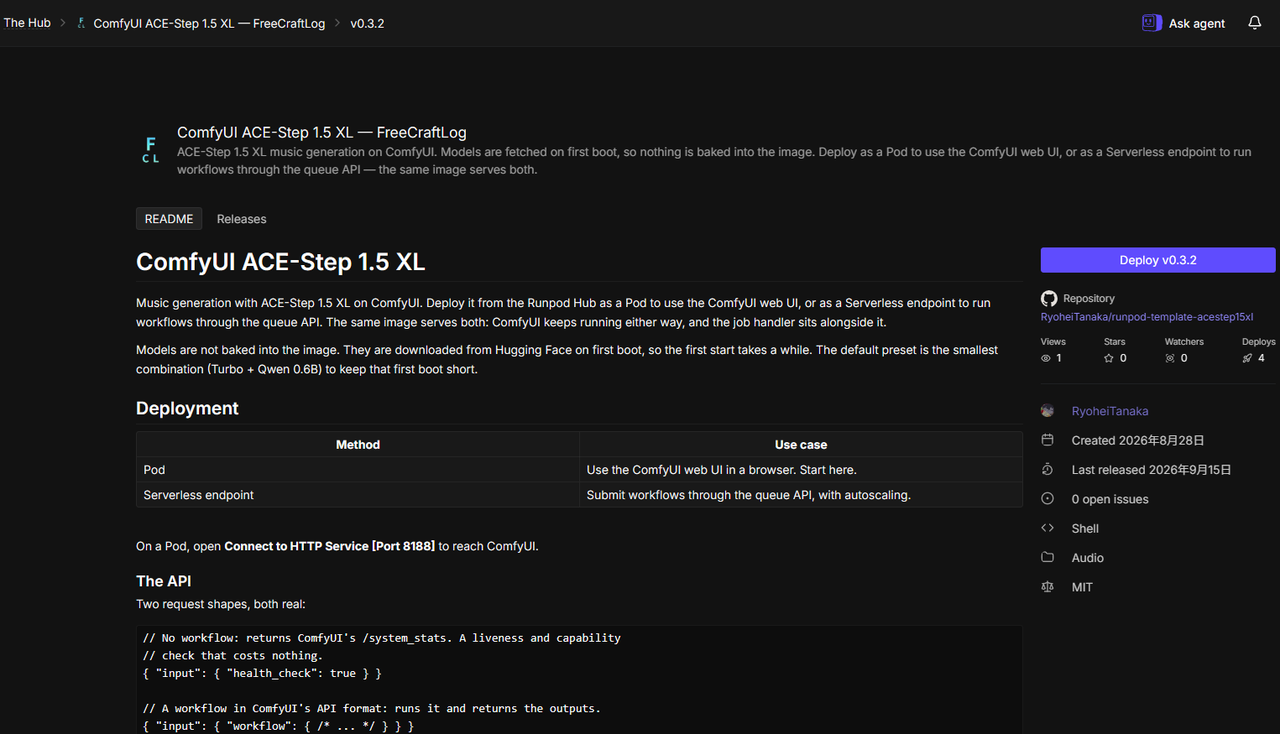Click 'Connect to HTTP Service [Port 8188]' text
1280x734 pixels.
pyautogui.click(x=329, y=546)
